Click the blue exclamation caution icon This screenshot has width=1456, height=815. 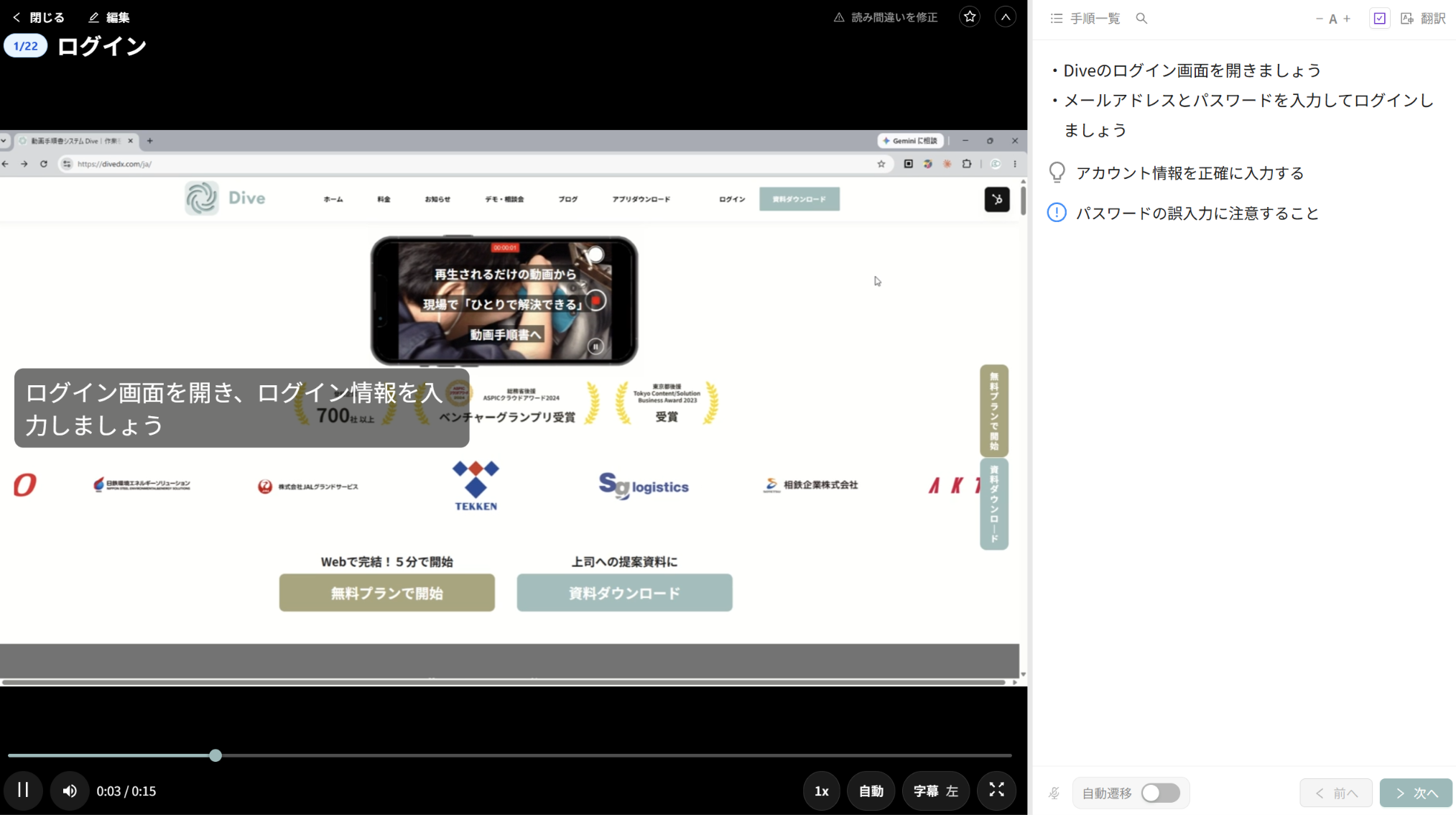pos(1057,213)
